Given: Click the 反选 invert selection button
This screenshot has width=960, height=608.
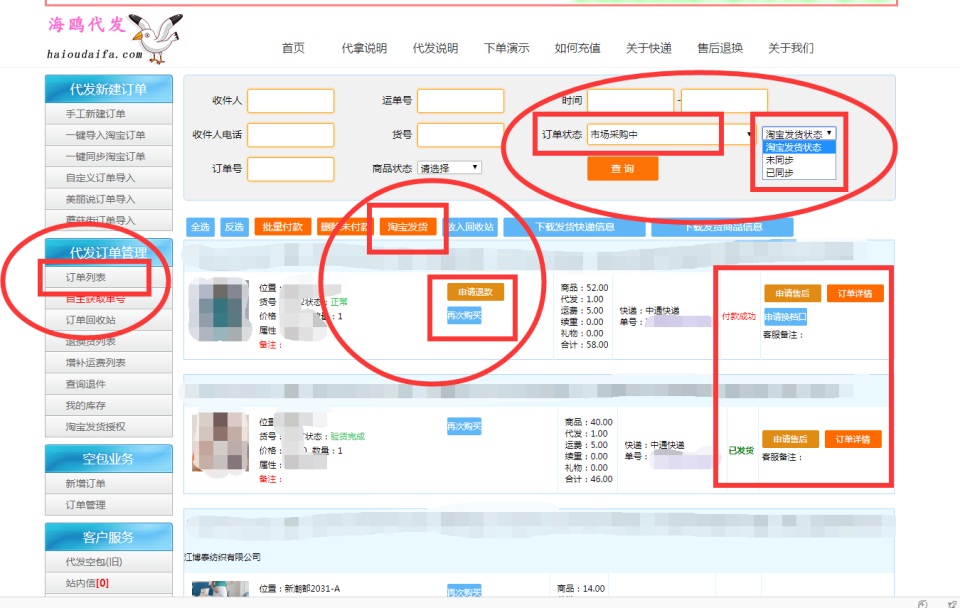Looking at the screenshot, I should (x=235, y=227).
